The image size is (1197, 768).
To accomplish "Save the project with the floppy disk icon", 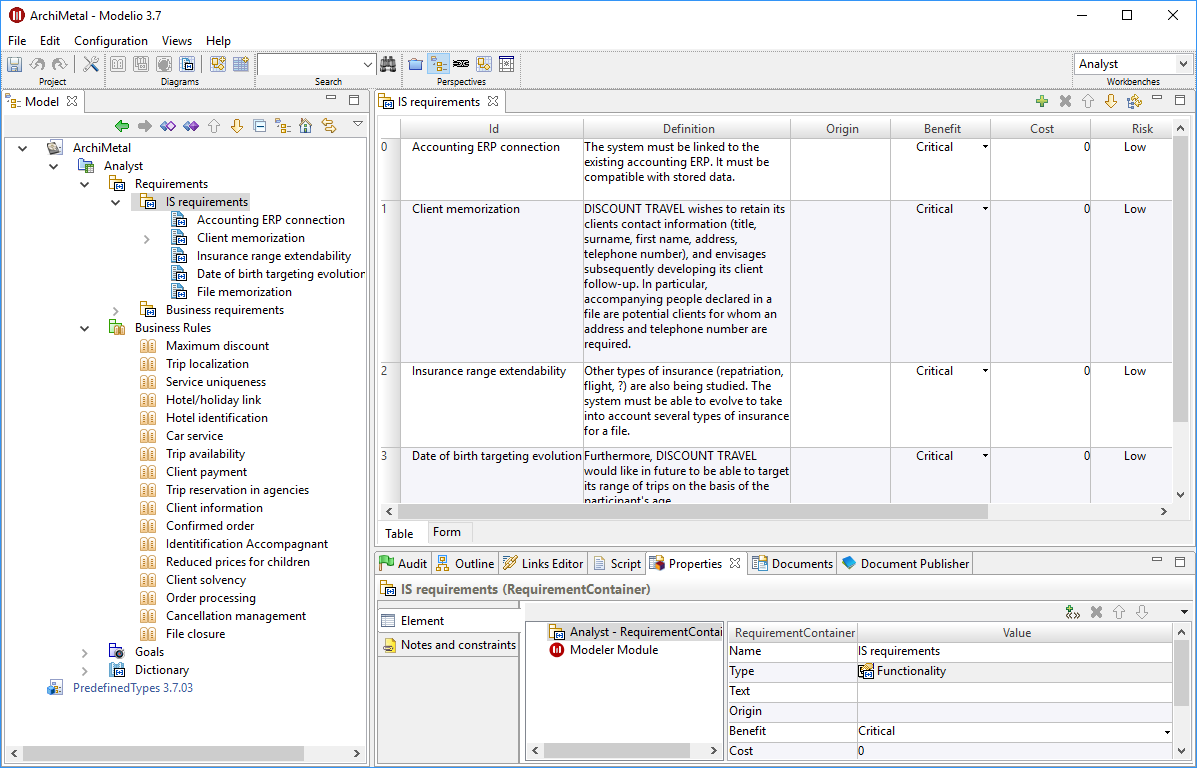I will coord(15,64).
